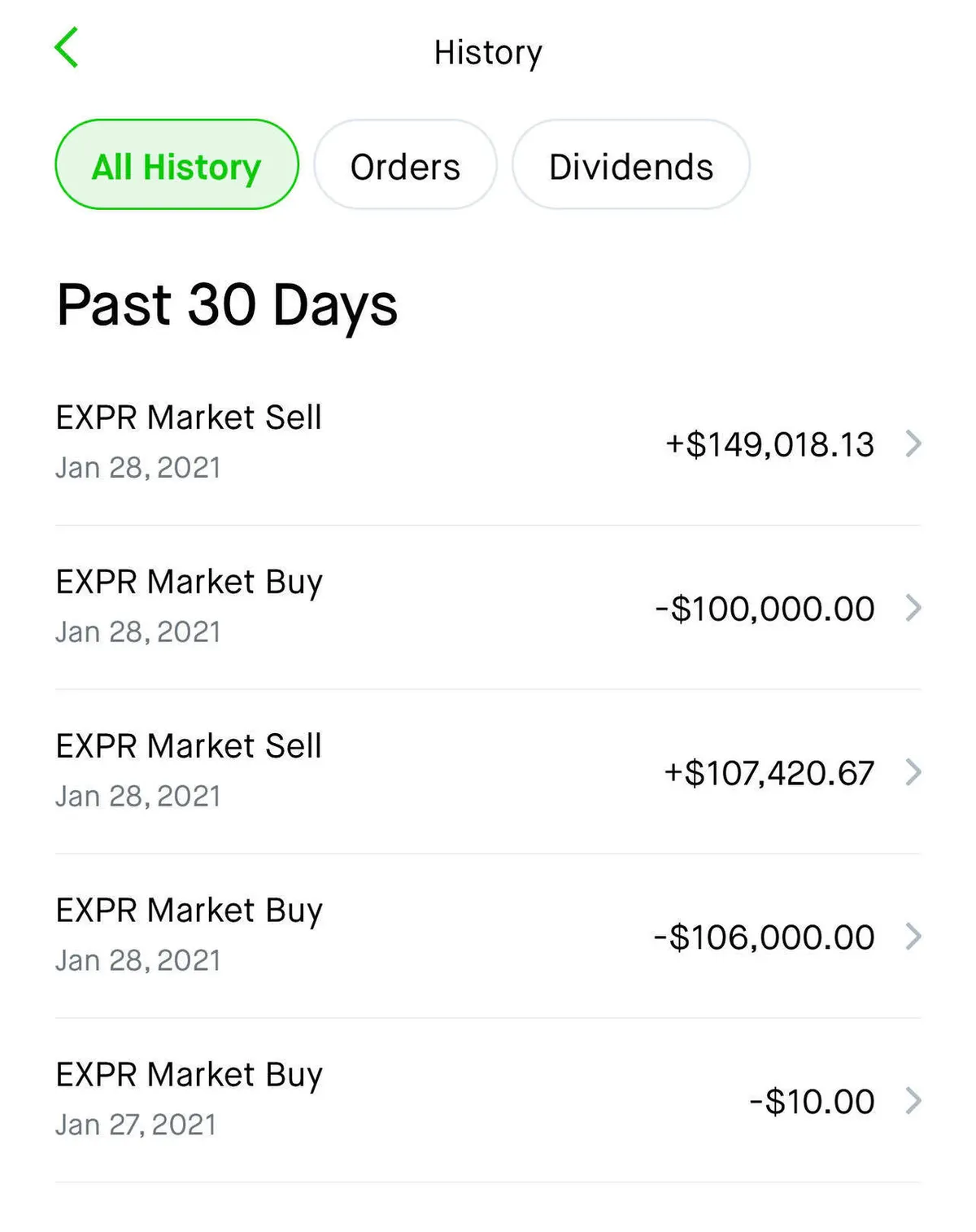Expand the +$107,420.67 sell chevron

click(913, 772)
